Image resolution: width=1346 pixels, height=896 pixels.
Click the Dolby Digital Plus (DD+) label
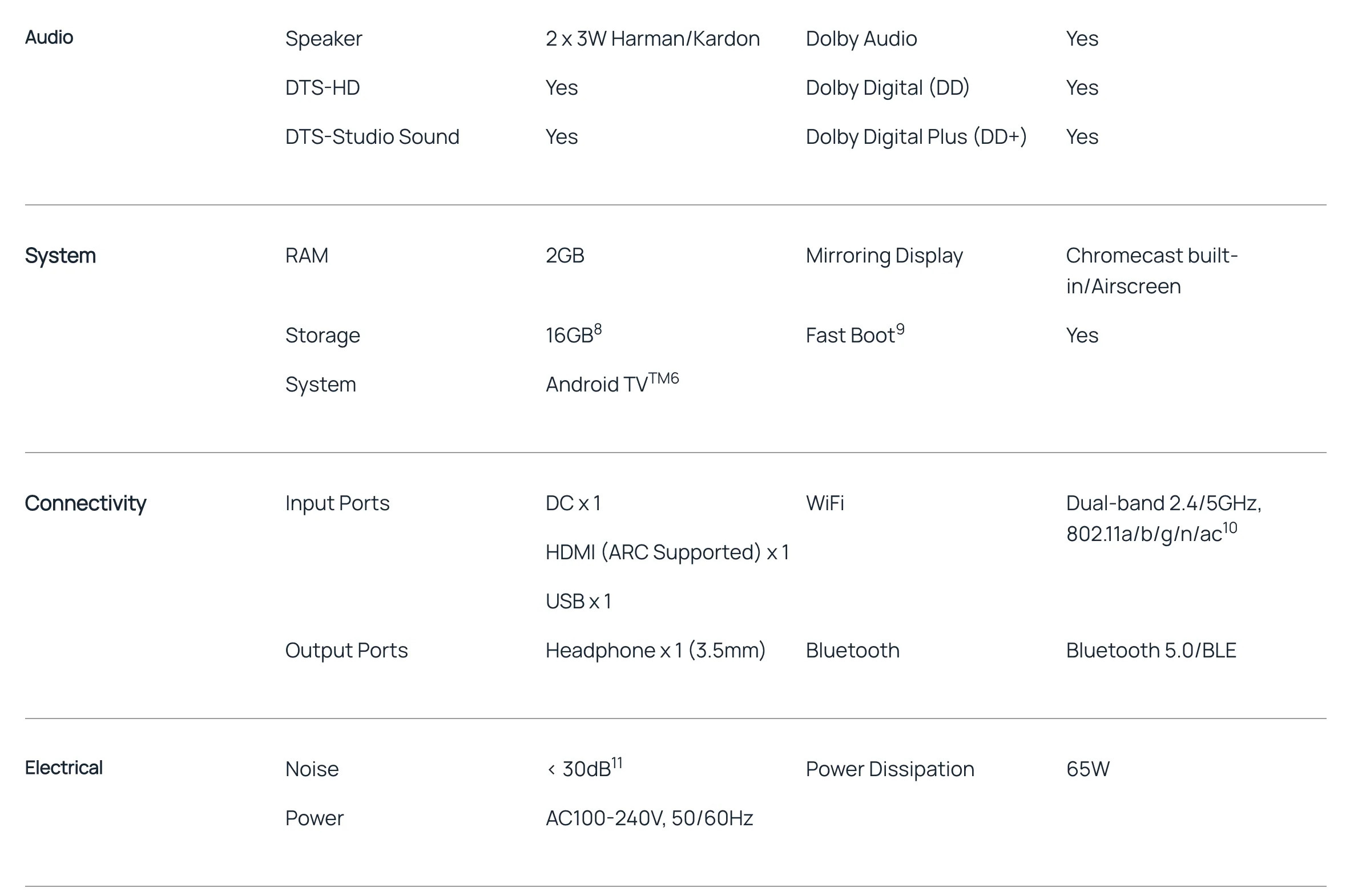point(916,137)
